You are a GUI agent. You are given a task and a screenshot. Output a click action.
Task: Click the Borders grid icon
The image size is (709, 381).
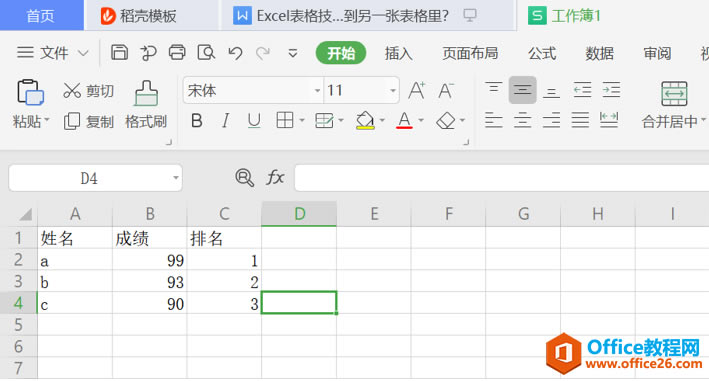(x=285, y=120)
